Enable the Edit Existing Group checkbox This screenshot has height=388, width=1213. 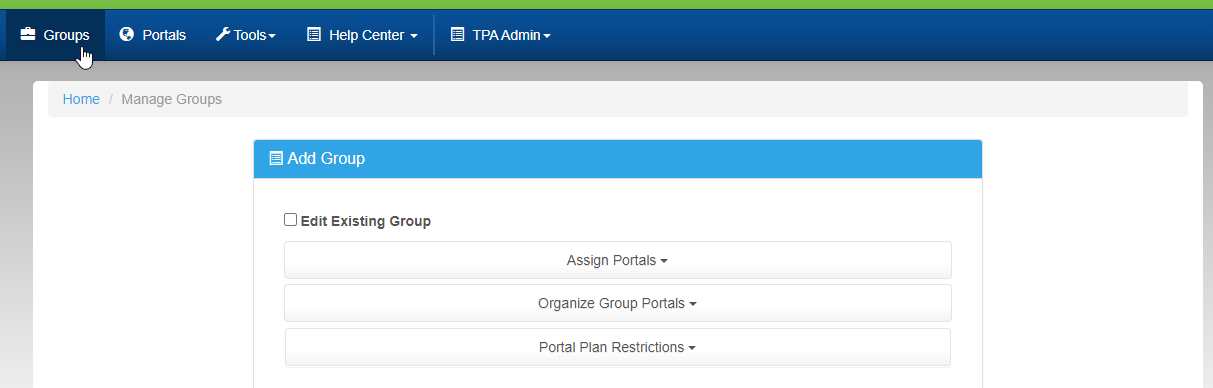(291, 220)
